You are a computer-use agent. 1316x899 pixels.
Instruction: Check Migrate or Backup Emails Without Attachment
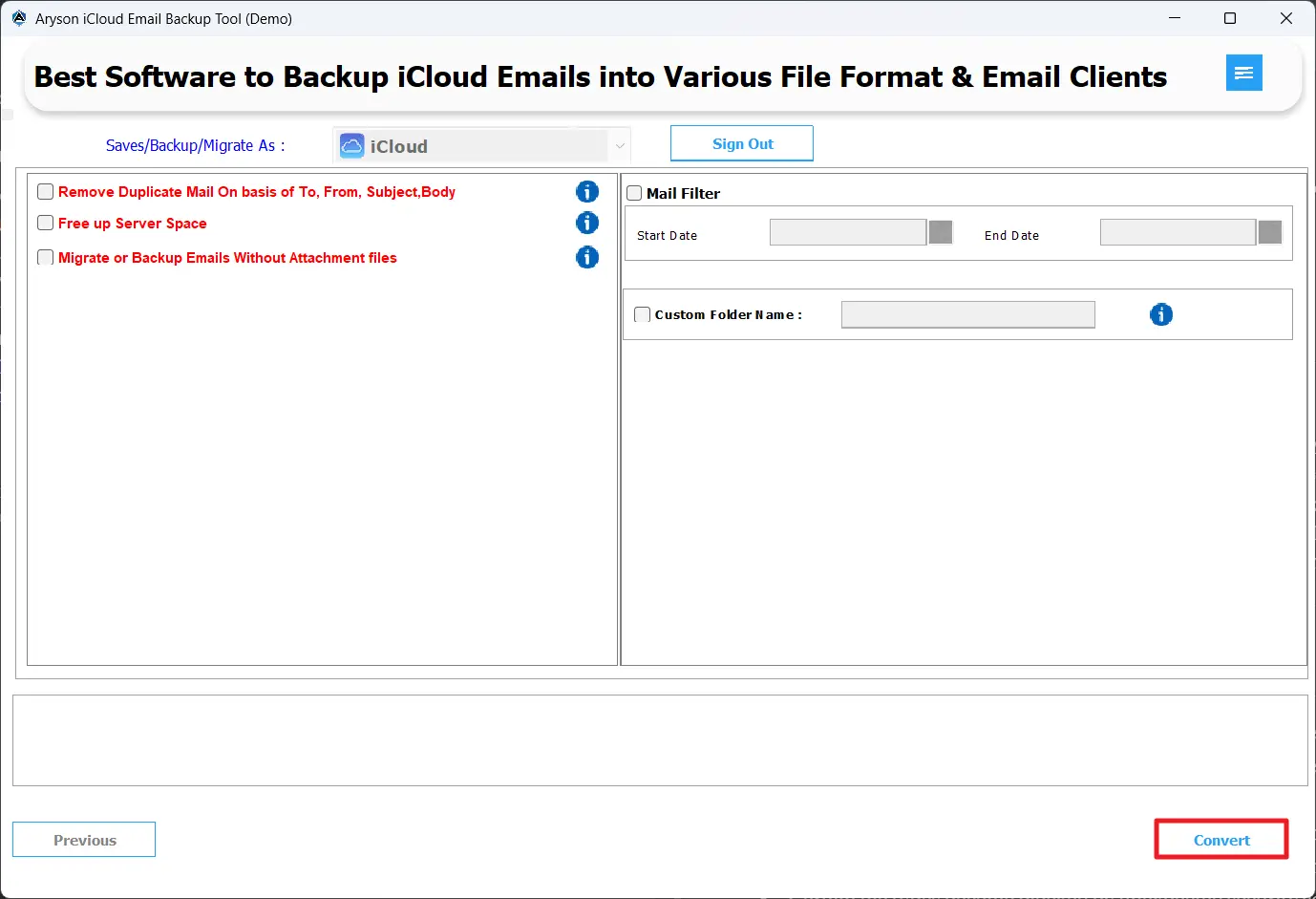point(45,257)
